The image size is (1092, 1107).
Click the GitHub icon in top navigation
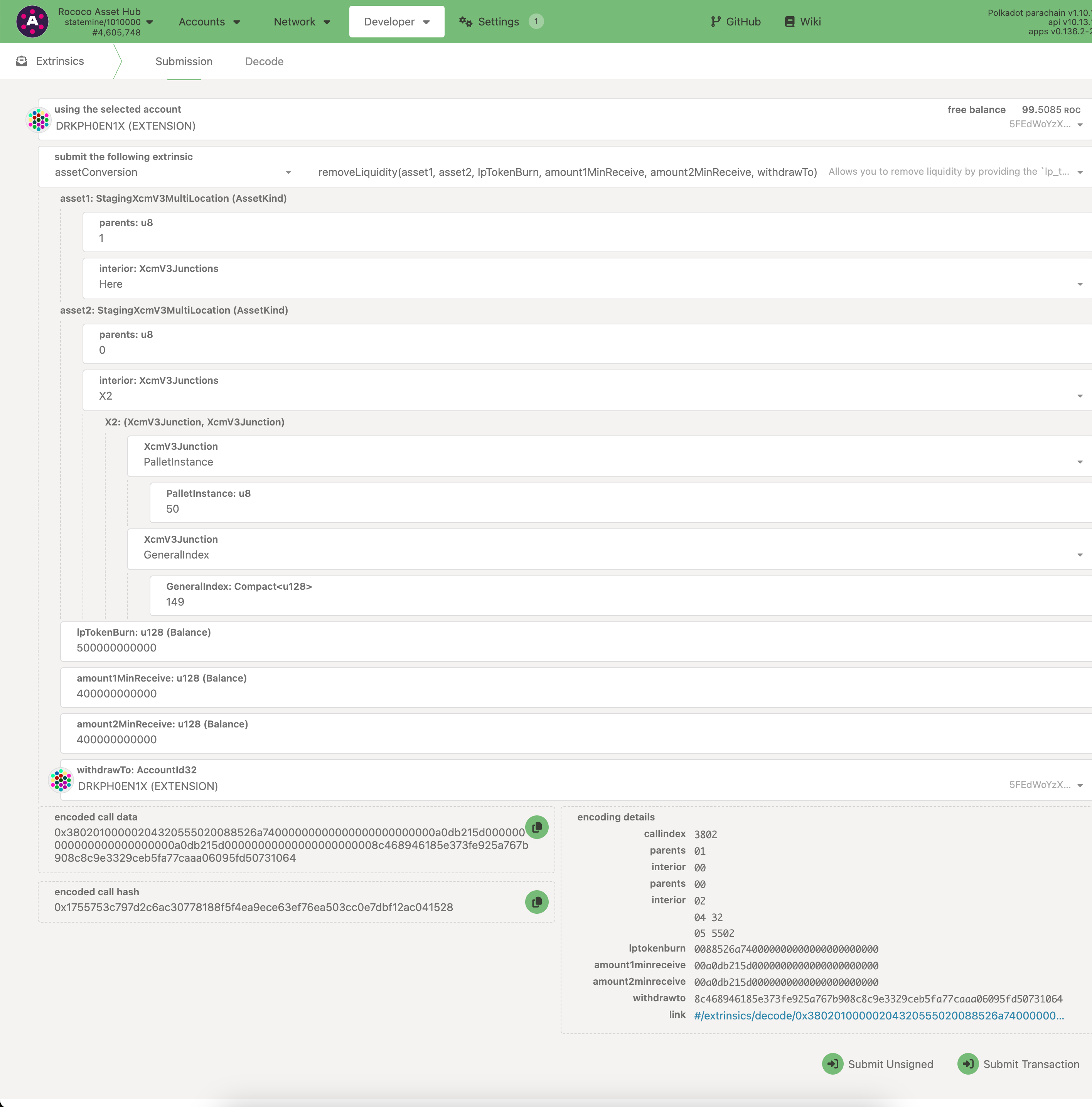[x=718, y=21]
